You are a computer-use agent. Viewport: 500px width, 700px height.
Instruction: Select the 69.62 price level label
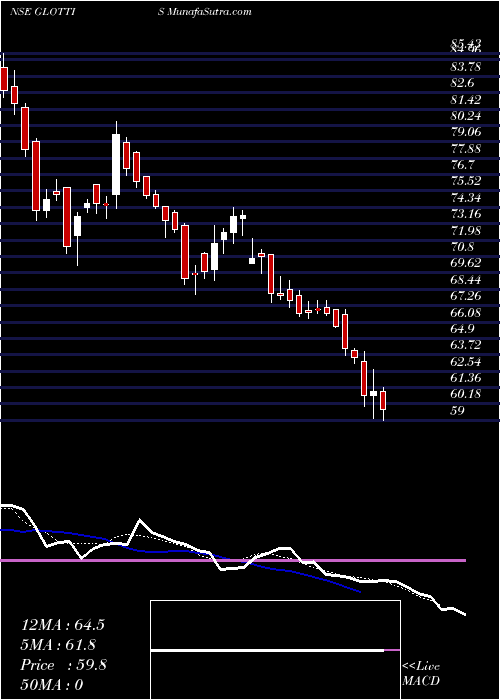[466, 263]
